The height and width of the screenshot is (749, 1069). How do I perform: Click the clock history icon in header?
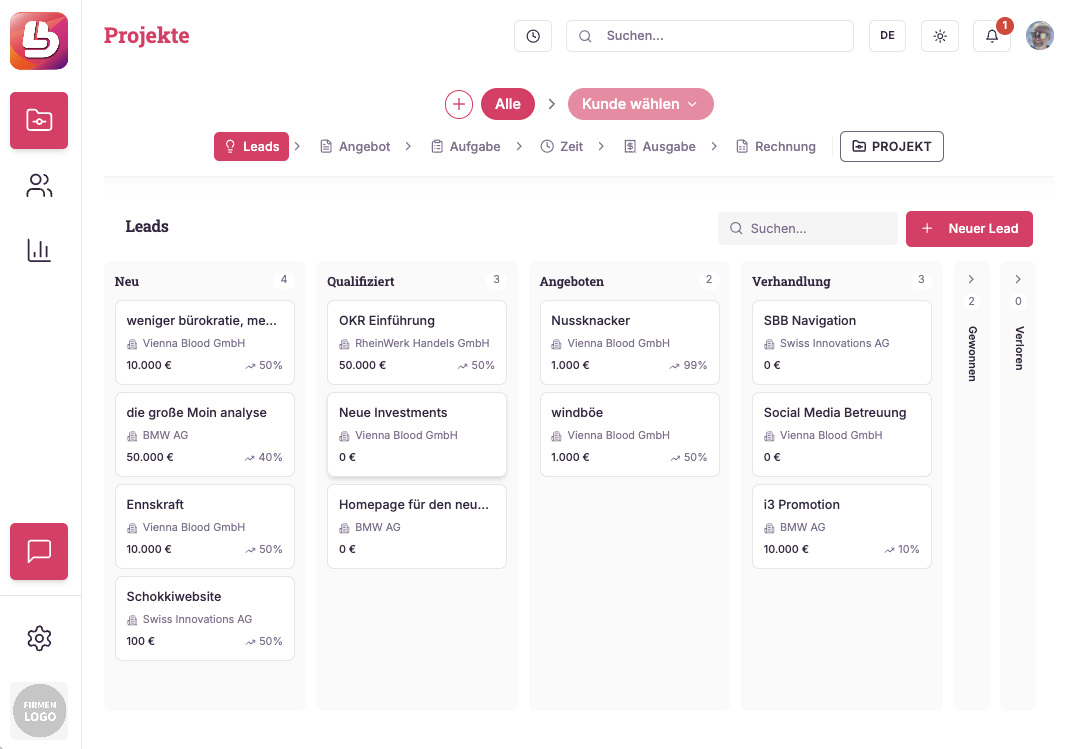pyautogui.click(x=533, y=36)
